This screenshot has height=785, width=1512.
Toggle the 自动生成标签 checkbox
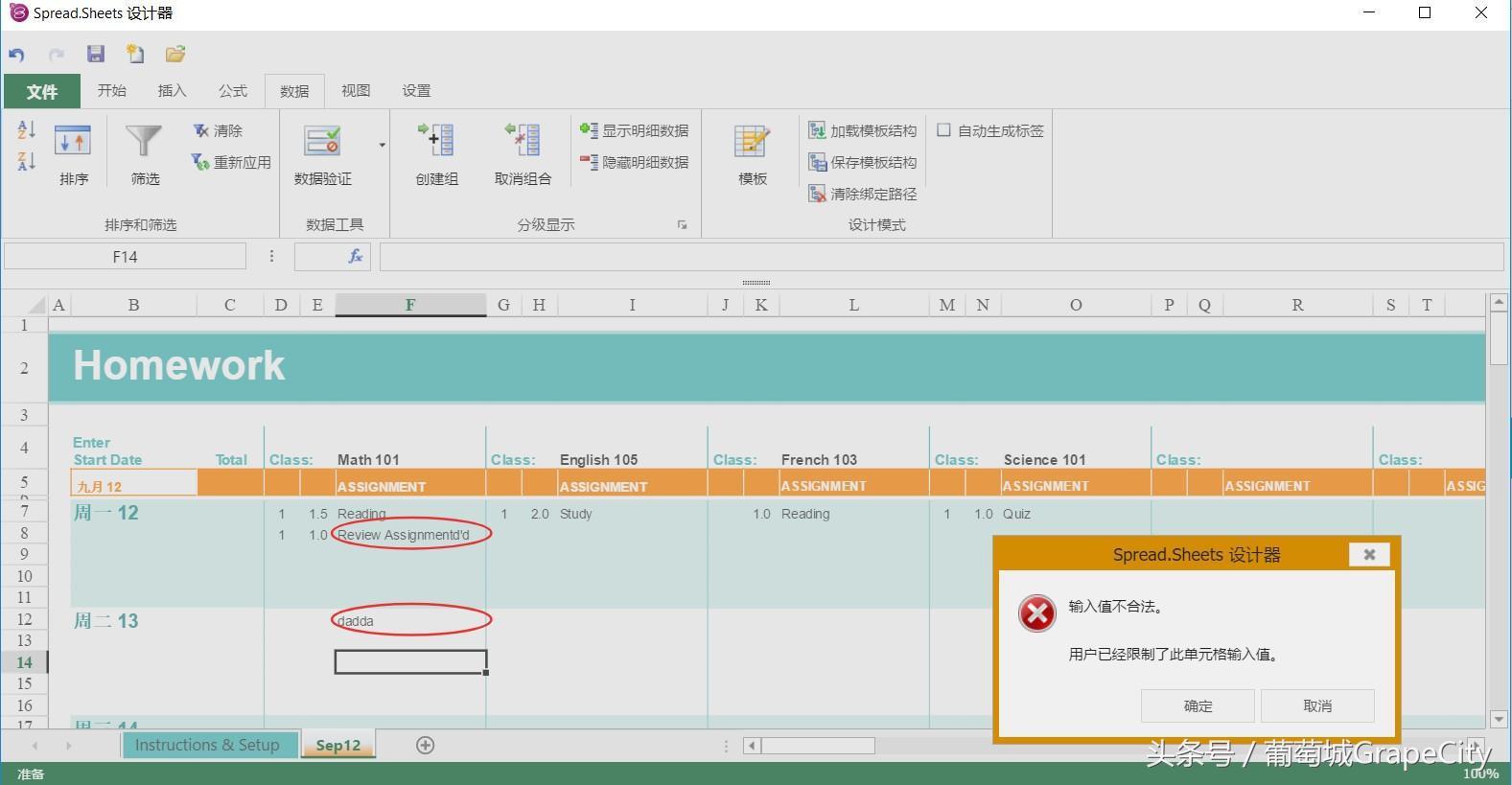(943, 130)
